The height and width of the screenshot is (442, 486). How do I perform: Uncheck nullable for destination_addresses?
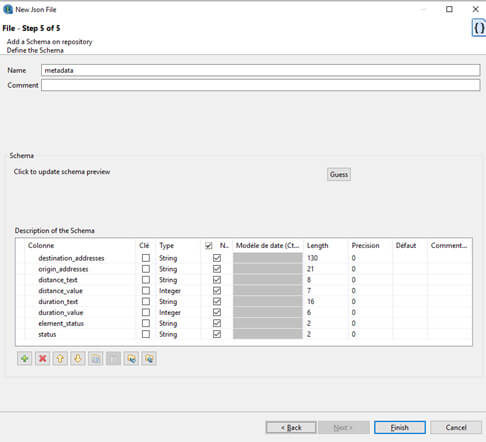point(217,258)
